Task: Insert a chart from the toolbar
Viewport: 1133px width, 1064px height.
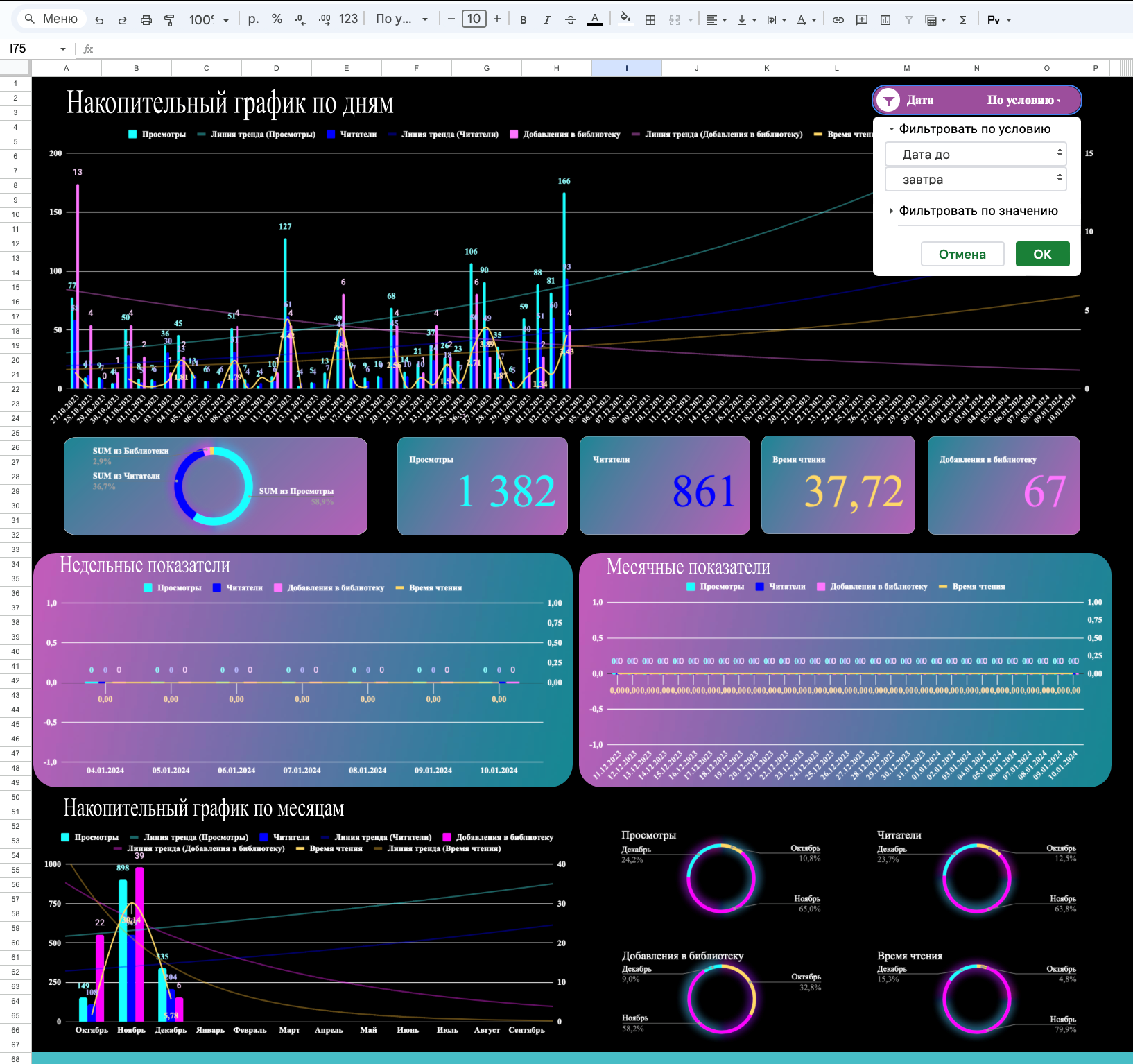Action: point(885,20)
